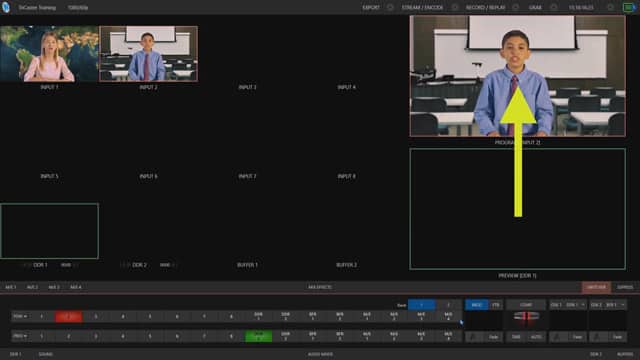Click the T-bar slider

pyautogui.click(x=526, y=316)
